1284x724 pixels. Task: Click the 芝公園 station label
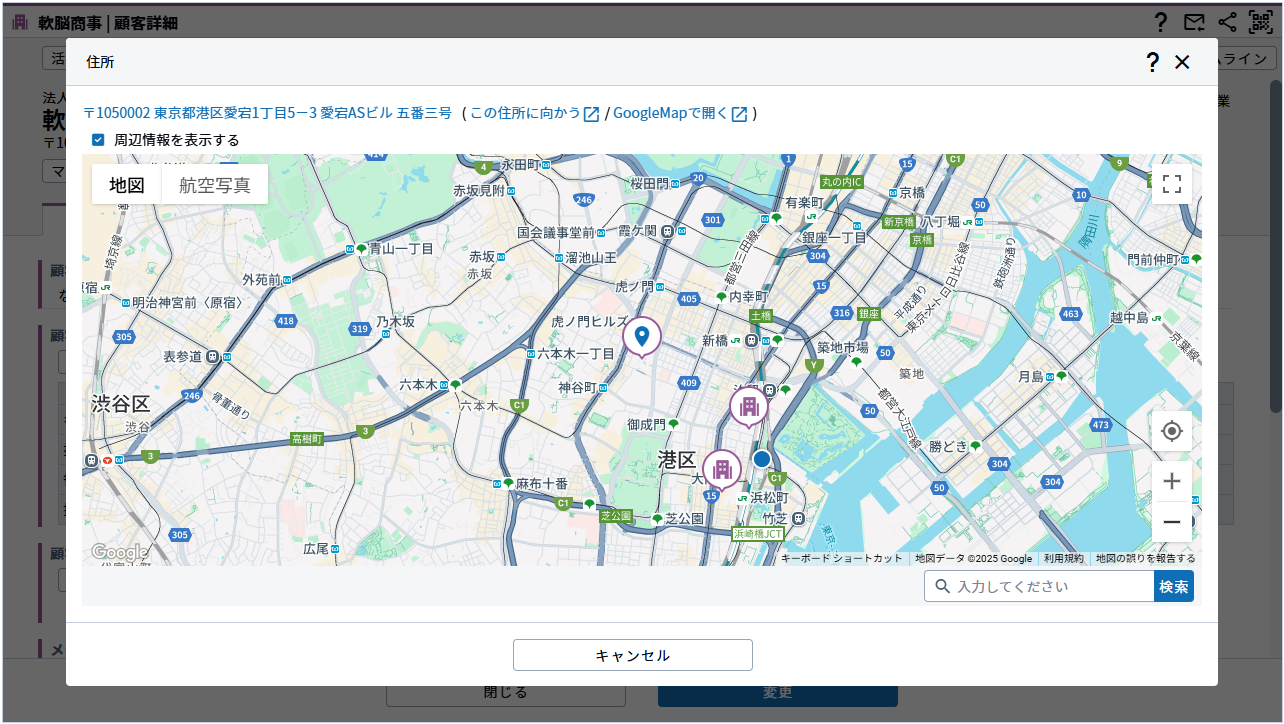coord(685,519)
